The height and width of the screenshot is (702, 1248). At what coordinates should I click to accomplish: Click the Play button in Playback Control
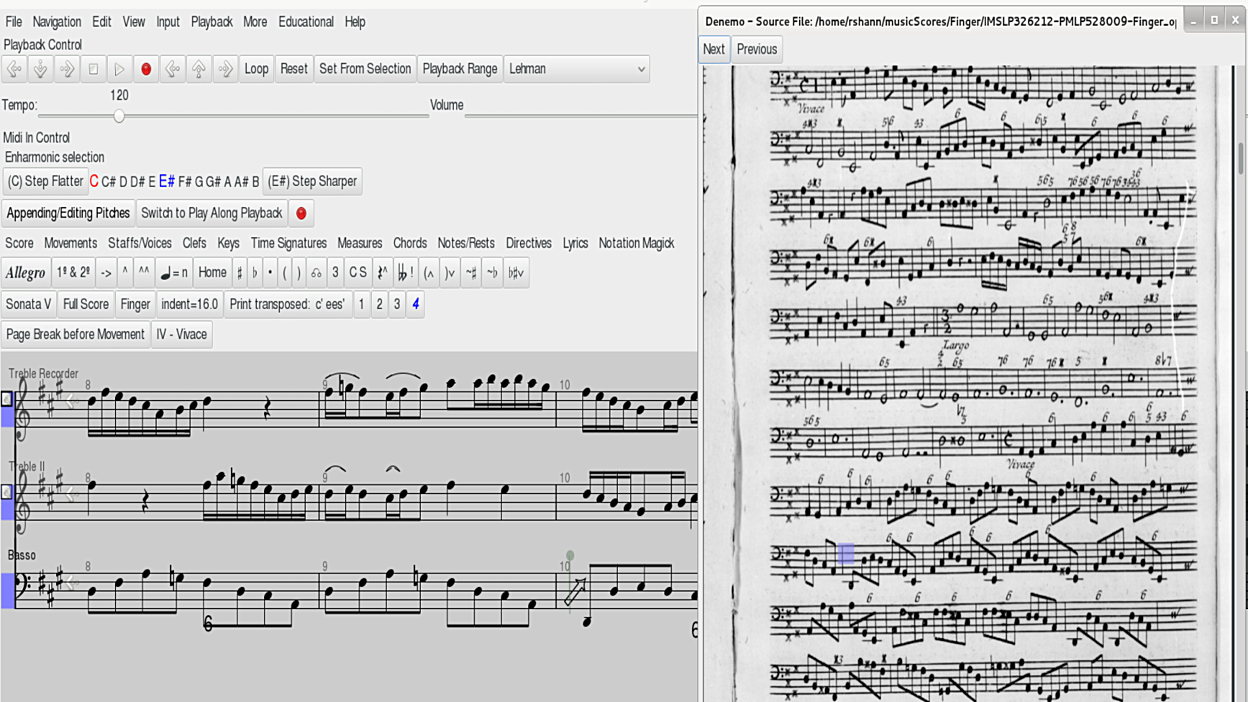(x=119, y=69)
